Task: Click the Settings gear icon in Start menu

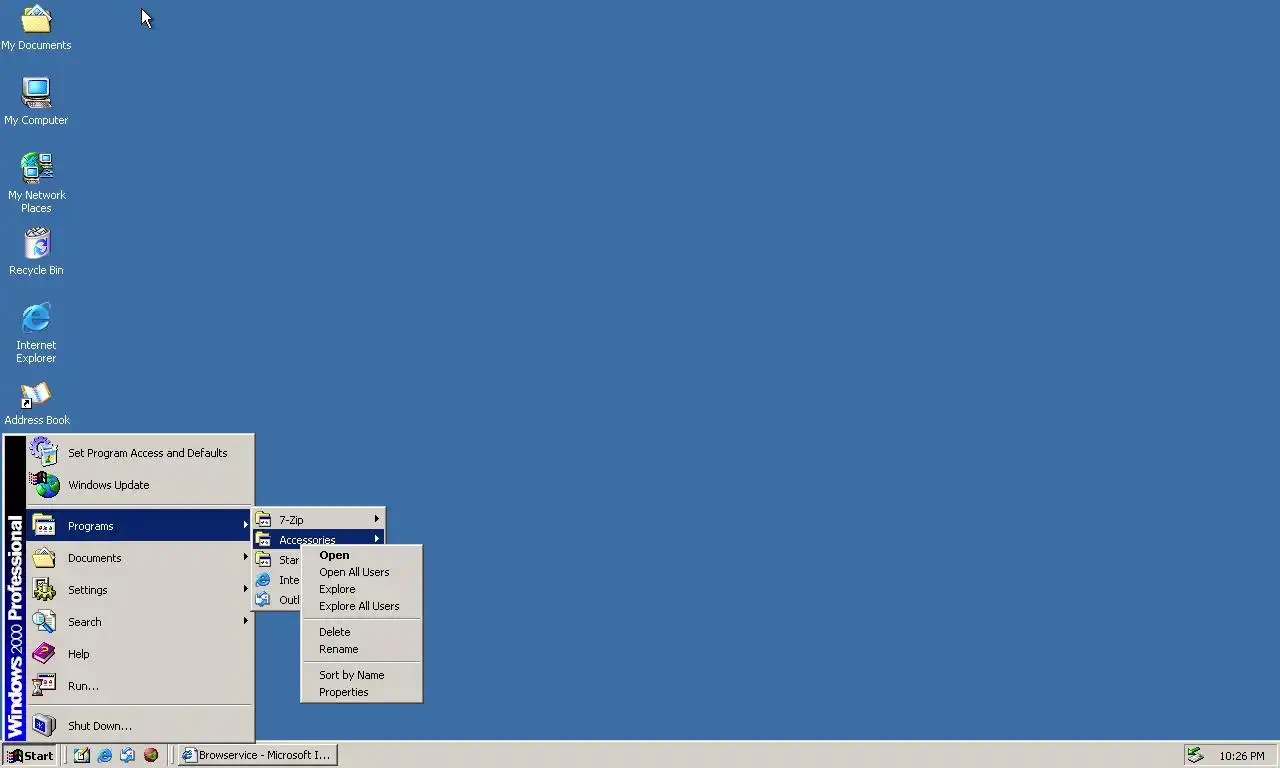Action: point(44,590)
